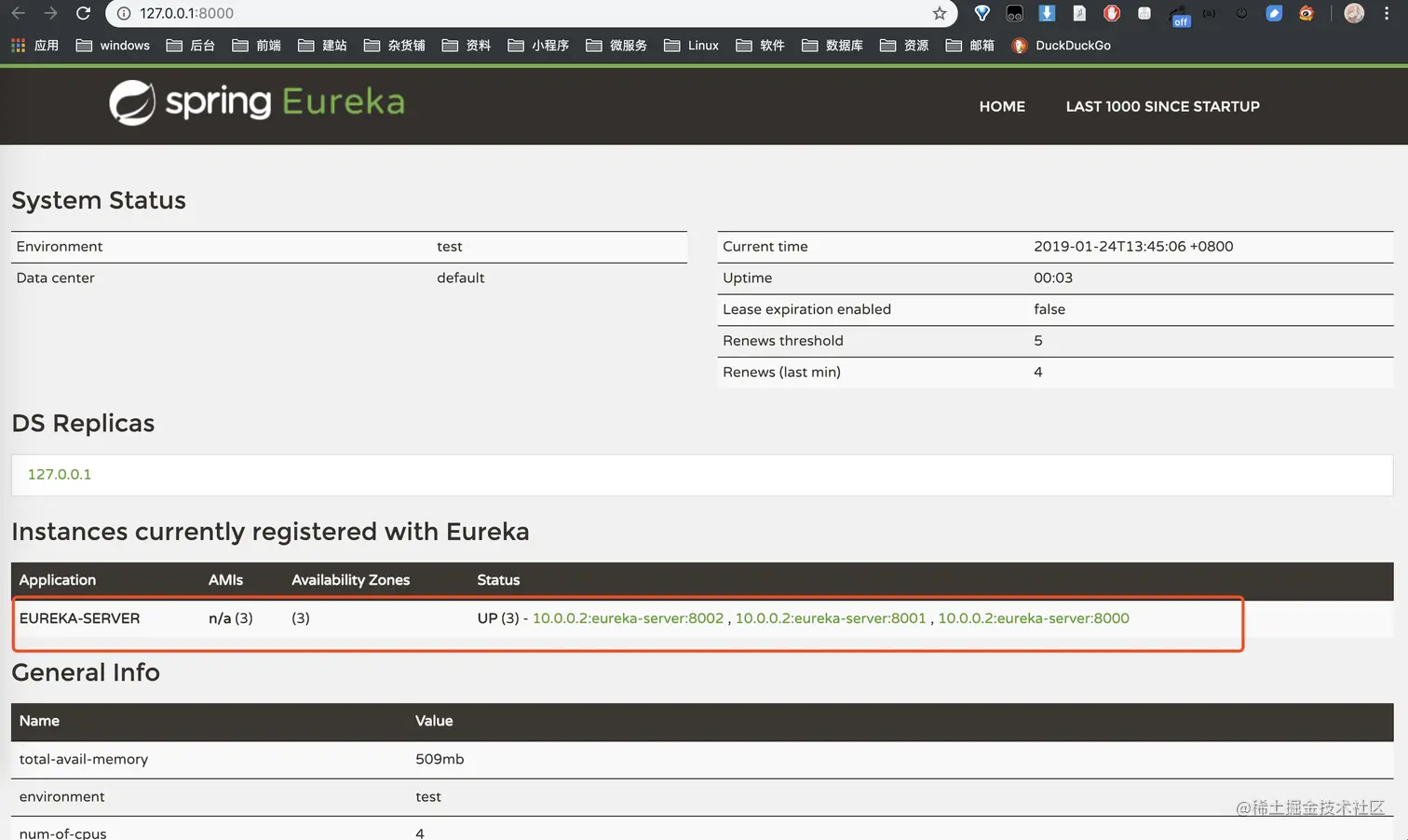Image resolution: width=1408 pixels, height=840 pixels.
Task: Select the Instances currently registered with Eureka heading
Action: pos(270,532)
